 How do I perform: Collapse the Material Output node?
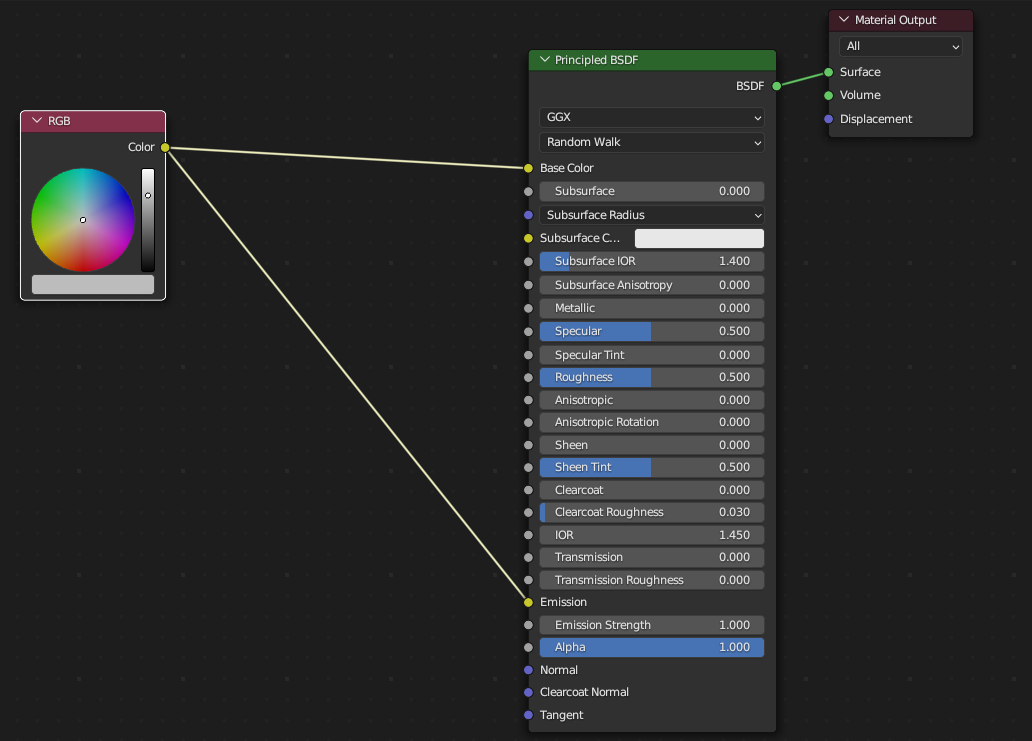[844, 20]
